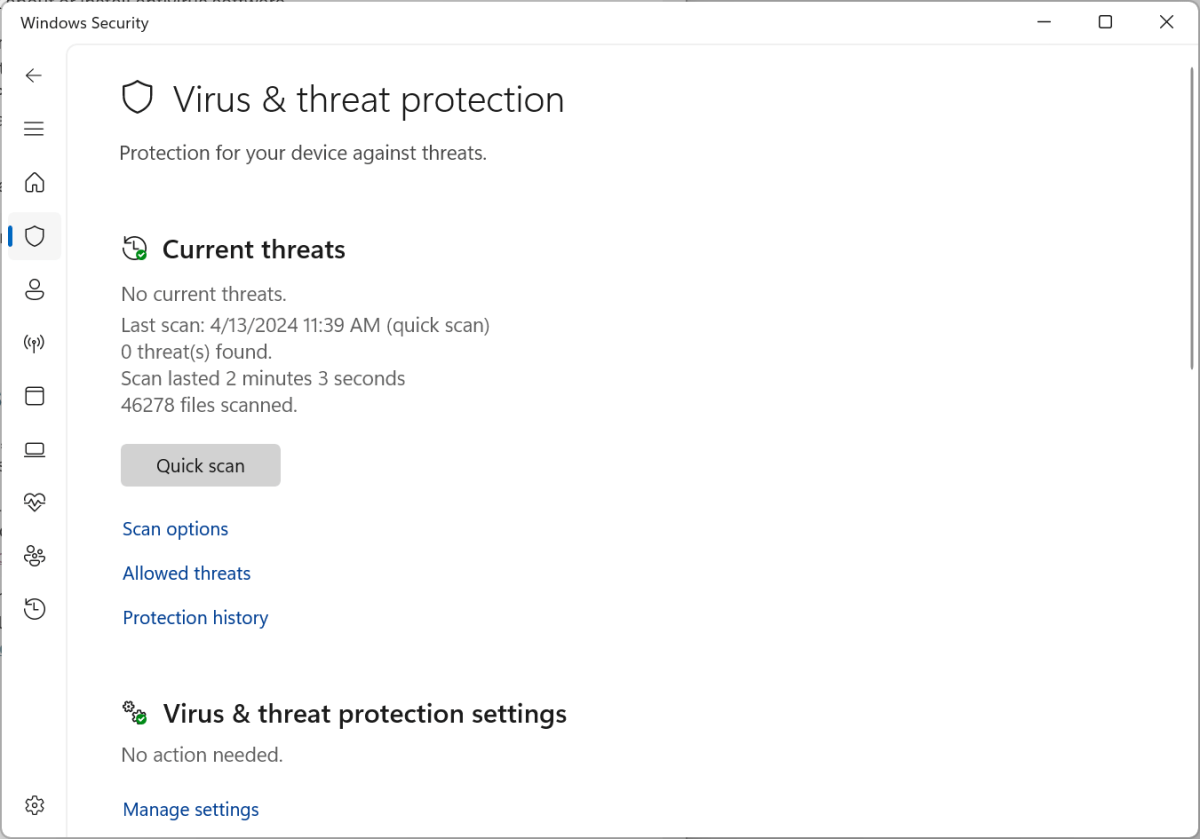This screenshot has width=1200, height=839.
Task: Open Family options sidebar icon
Action: click(35, 555)
